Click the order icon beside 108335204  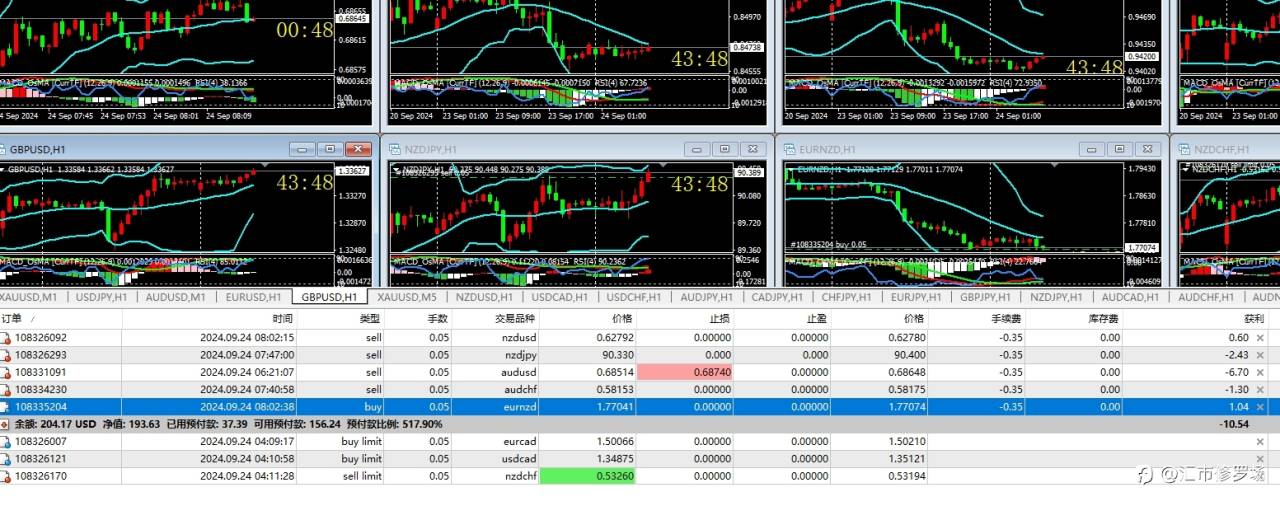[x=6, y=407]
